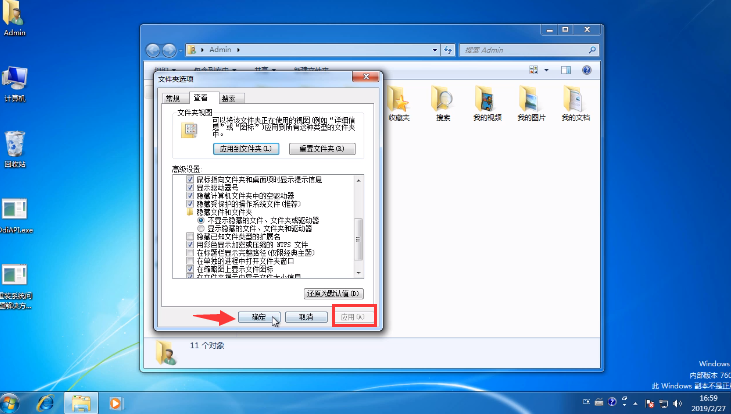Viewport: 731px width, 414px height.
Task: Click the refresh icon beside the address bar
Action: pyautogui.click(x=448, y=50)
